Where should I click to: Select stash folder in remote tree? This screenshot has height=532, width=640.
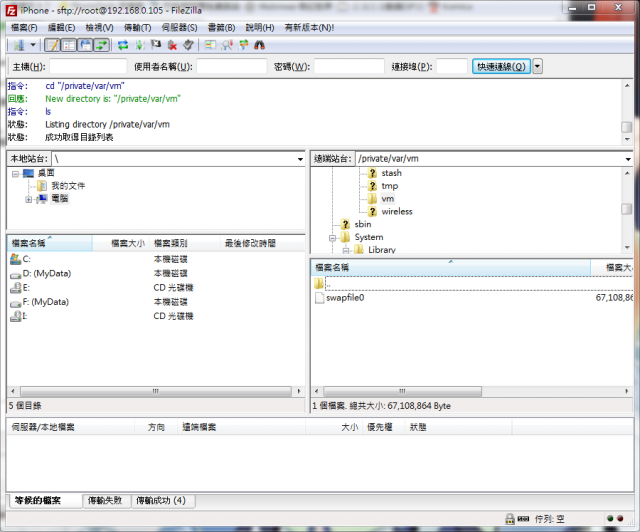[x=391, y=173]
